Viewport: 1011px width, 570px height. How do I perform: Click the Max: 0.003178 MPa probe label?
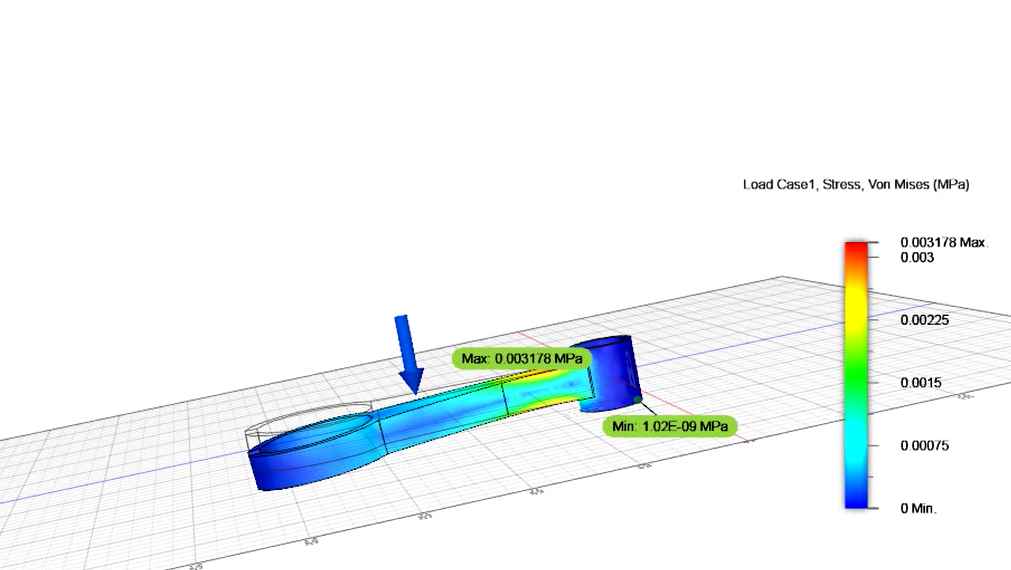tap(522, 359)
